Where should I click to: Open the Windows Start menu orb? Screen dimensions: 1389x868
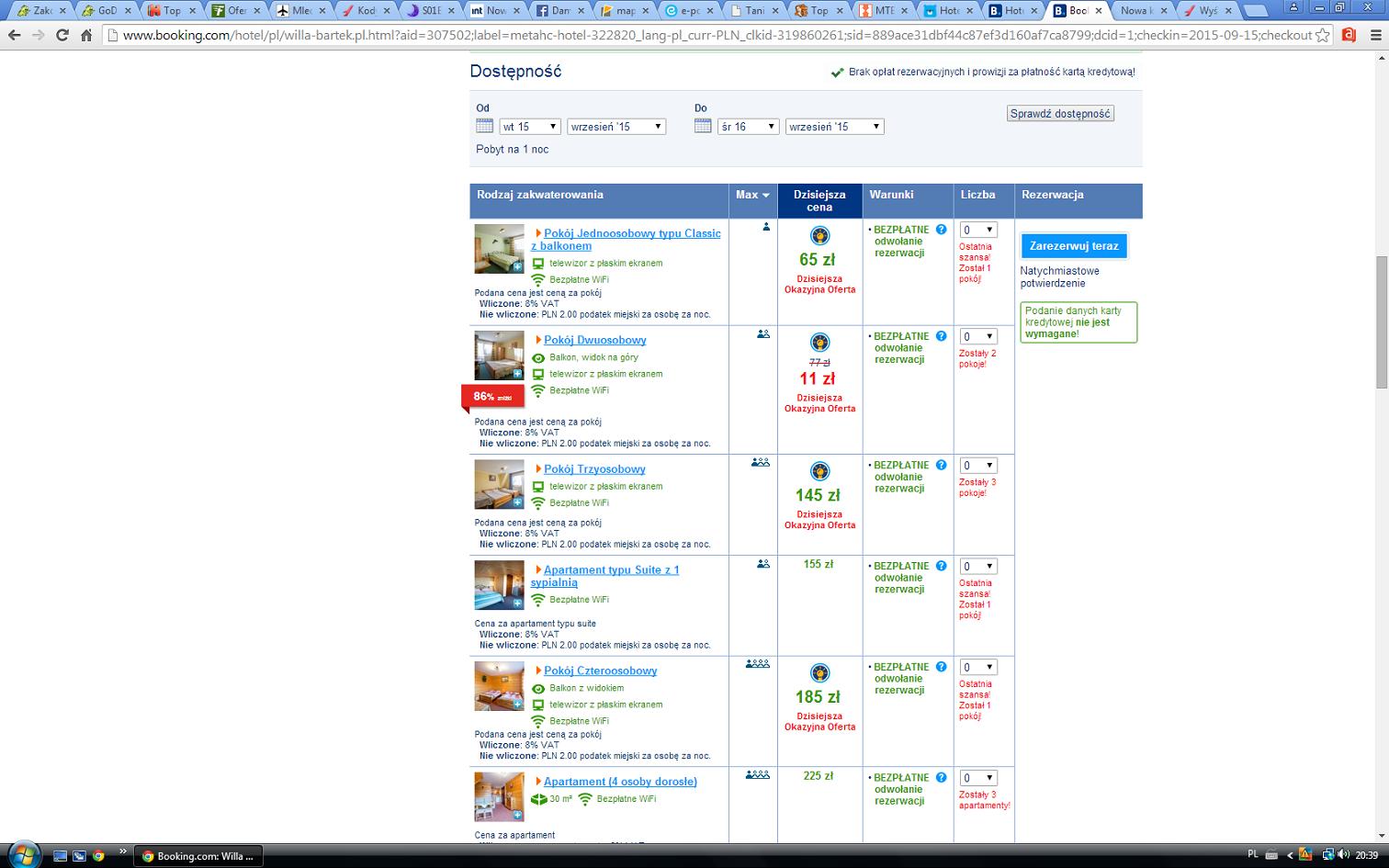tap(24, 854)
